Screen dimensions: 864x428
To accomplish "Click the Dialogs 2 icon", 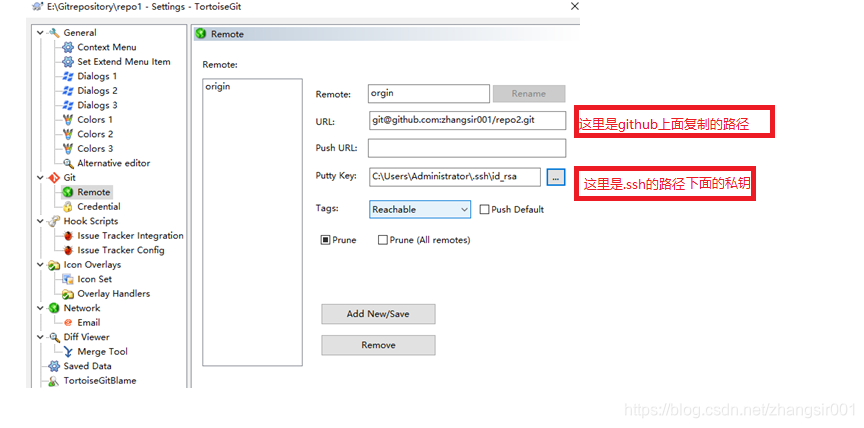I will pyautogui.click(x=68, y=90).
